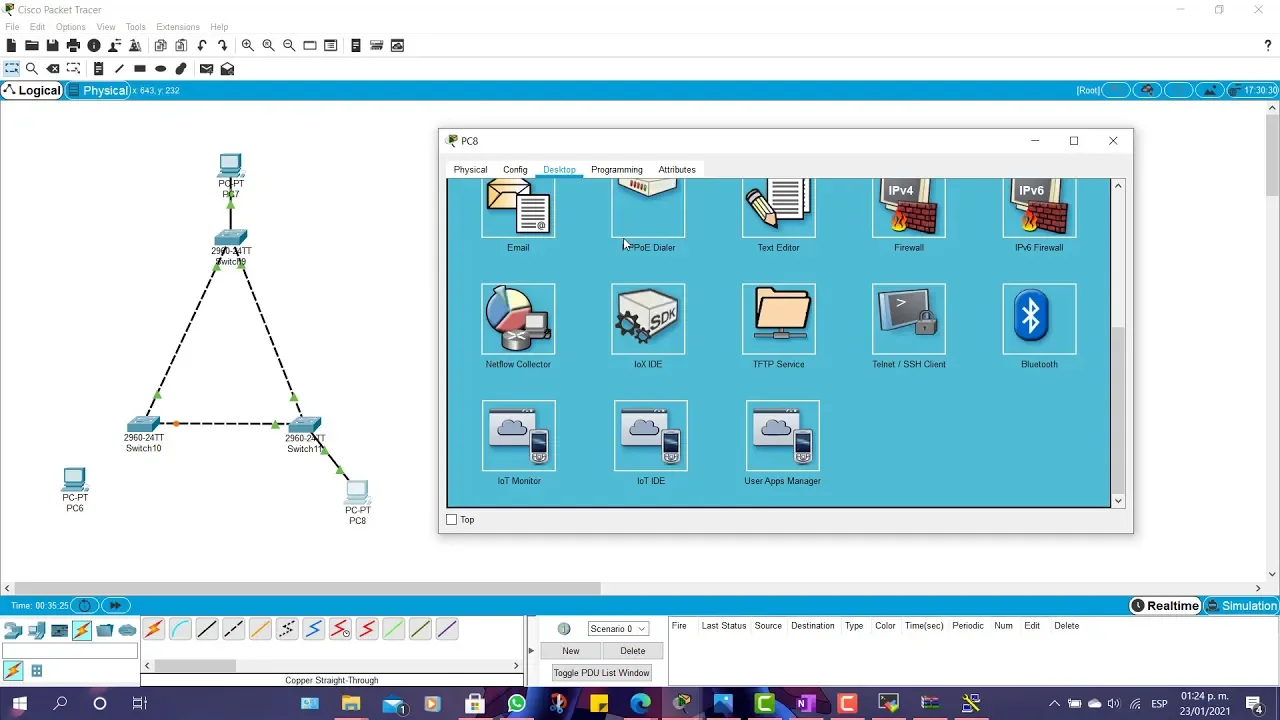Click the workspace horizontal scrollbar thumb
The width and height of the screenshot is (1280, 720).
pyautogui.click(x=307, y=588)
